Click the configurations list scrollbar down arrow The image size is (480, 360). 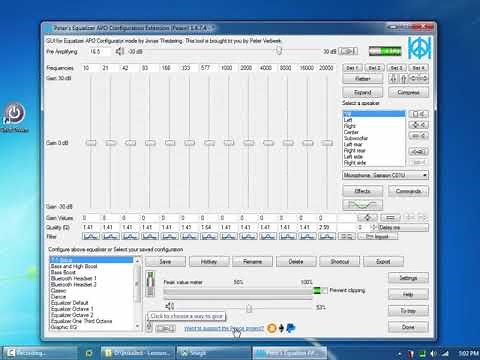click(138, 326)
